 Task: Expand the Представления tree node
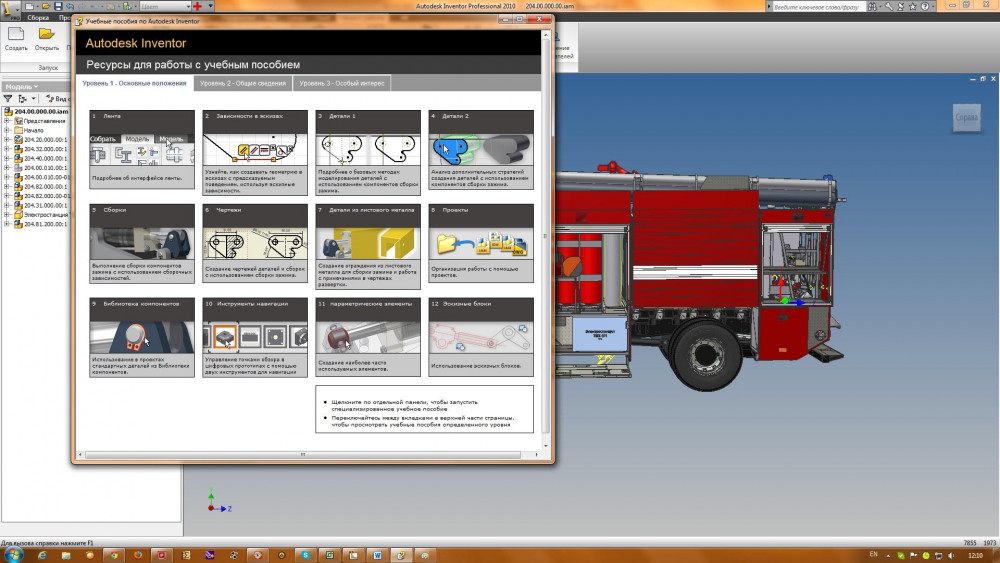[x=7, y=121]
